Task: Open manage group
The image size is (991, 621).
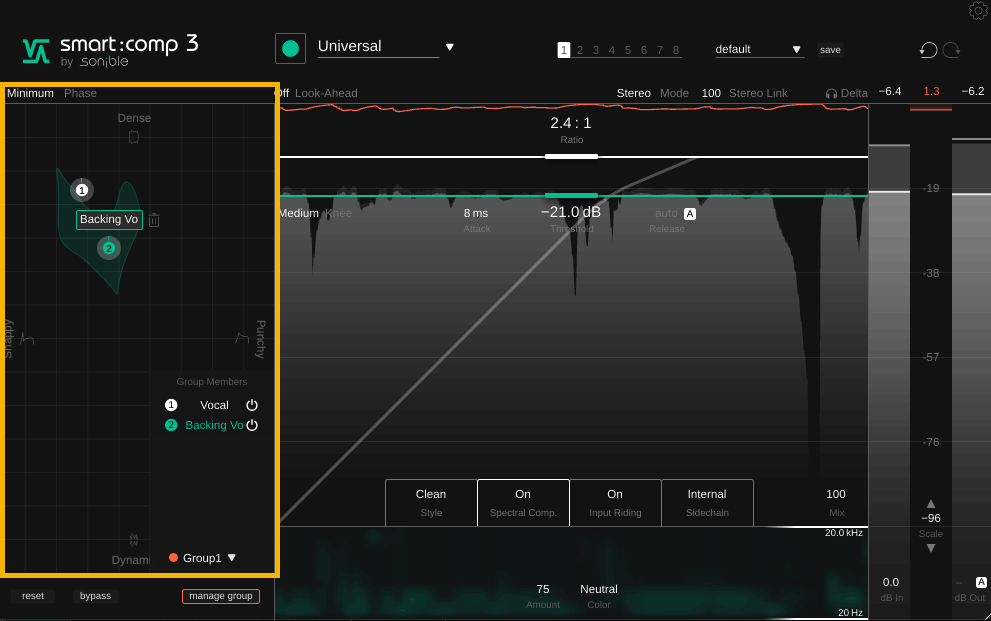Action: point(220,596)
